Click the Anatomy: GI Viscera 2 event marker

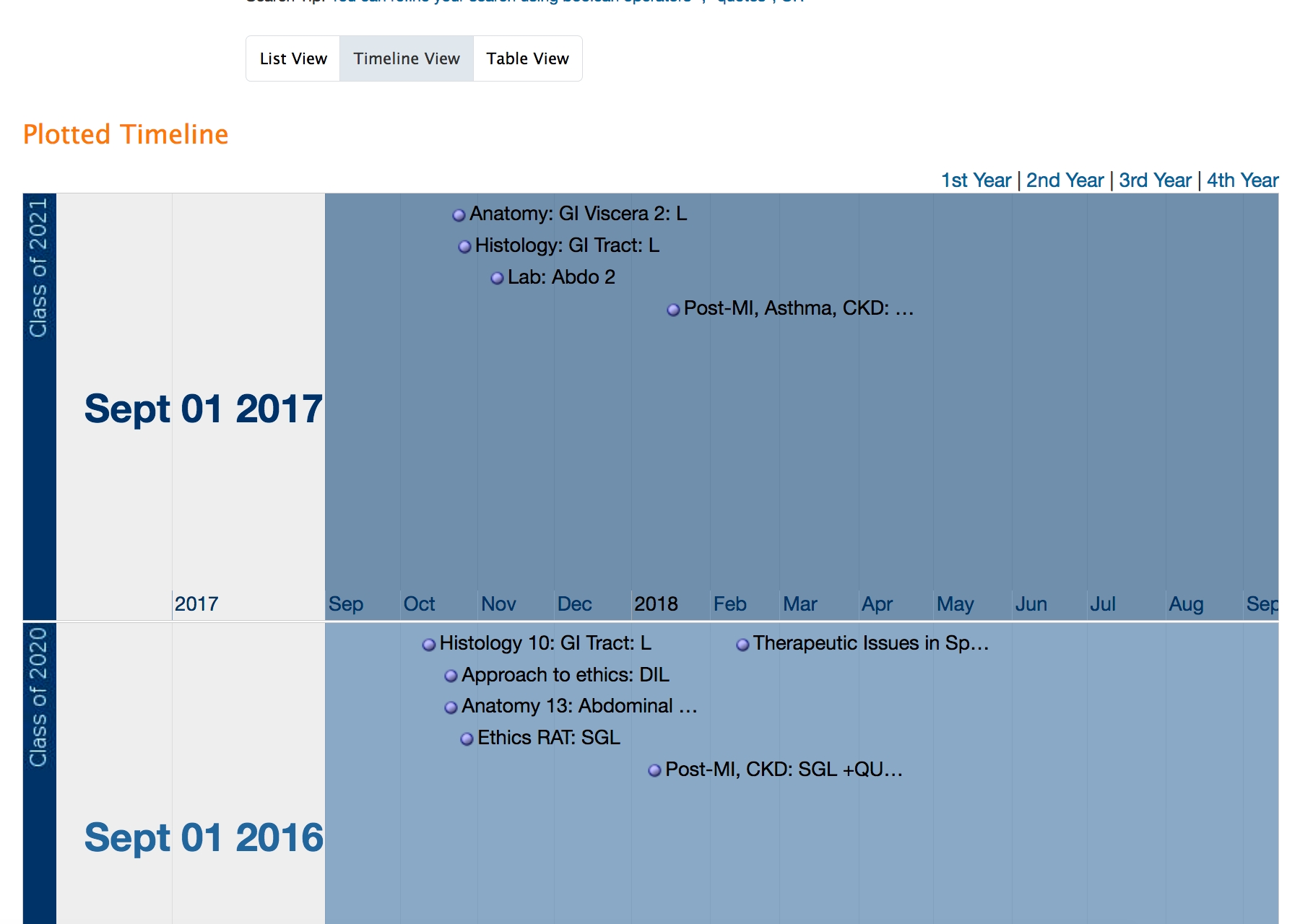[x=459, y=215]
